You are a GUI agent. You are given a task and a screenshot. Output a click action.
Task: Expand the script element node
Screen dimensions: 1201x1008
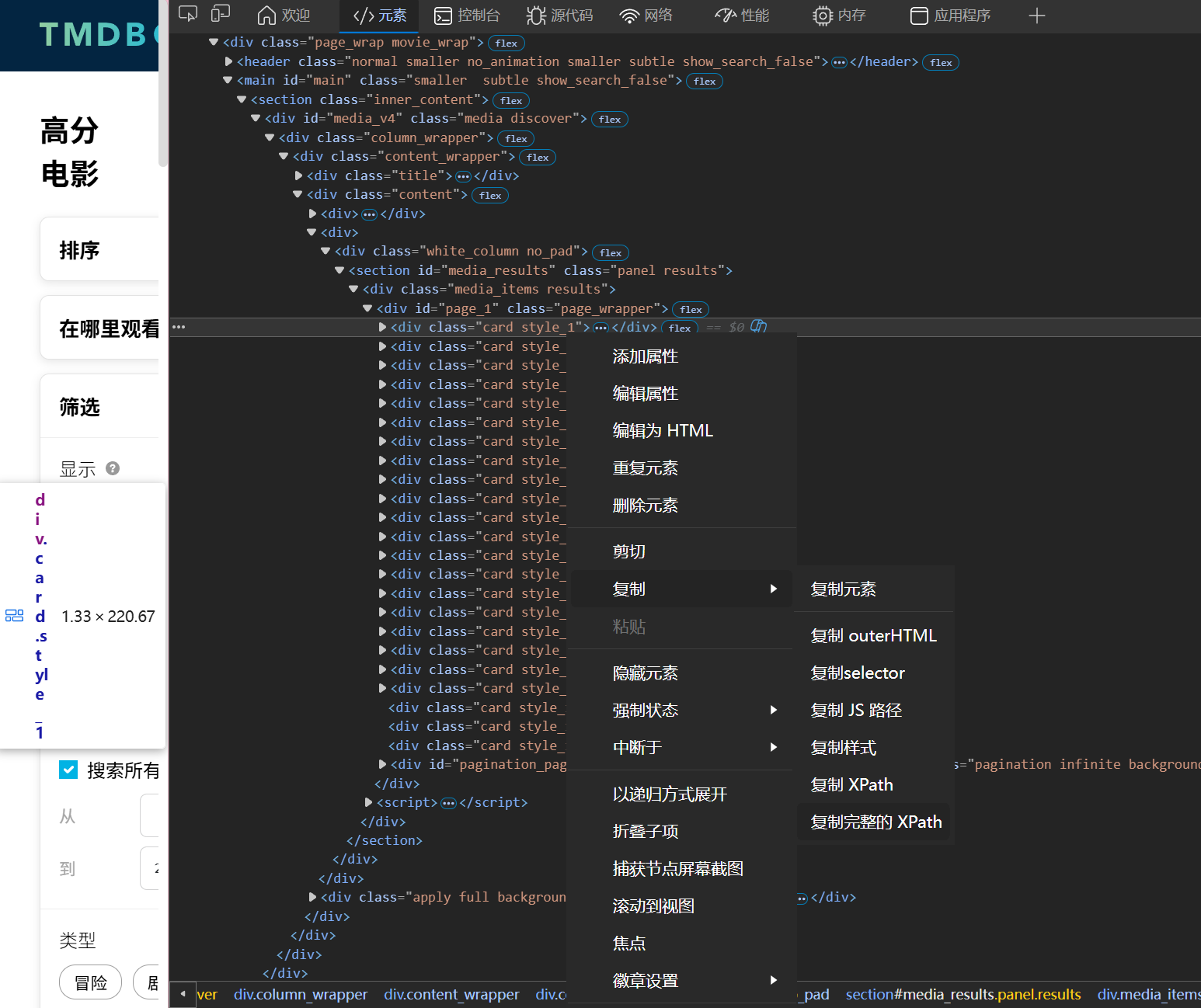click(368, 802)
